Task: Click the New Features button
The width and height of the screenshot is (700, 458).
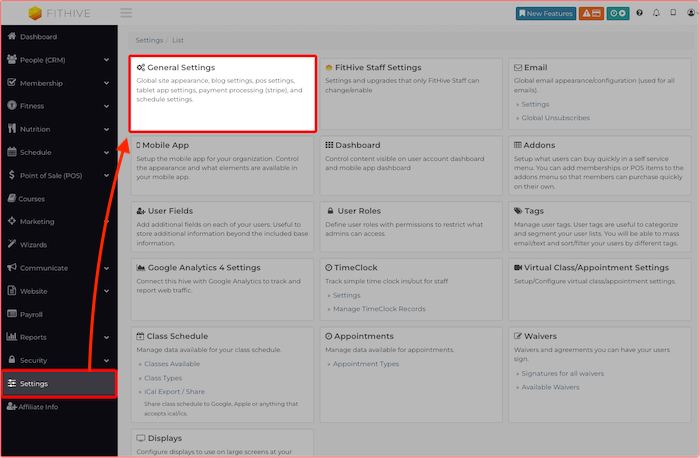Action: 546,13
